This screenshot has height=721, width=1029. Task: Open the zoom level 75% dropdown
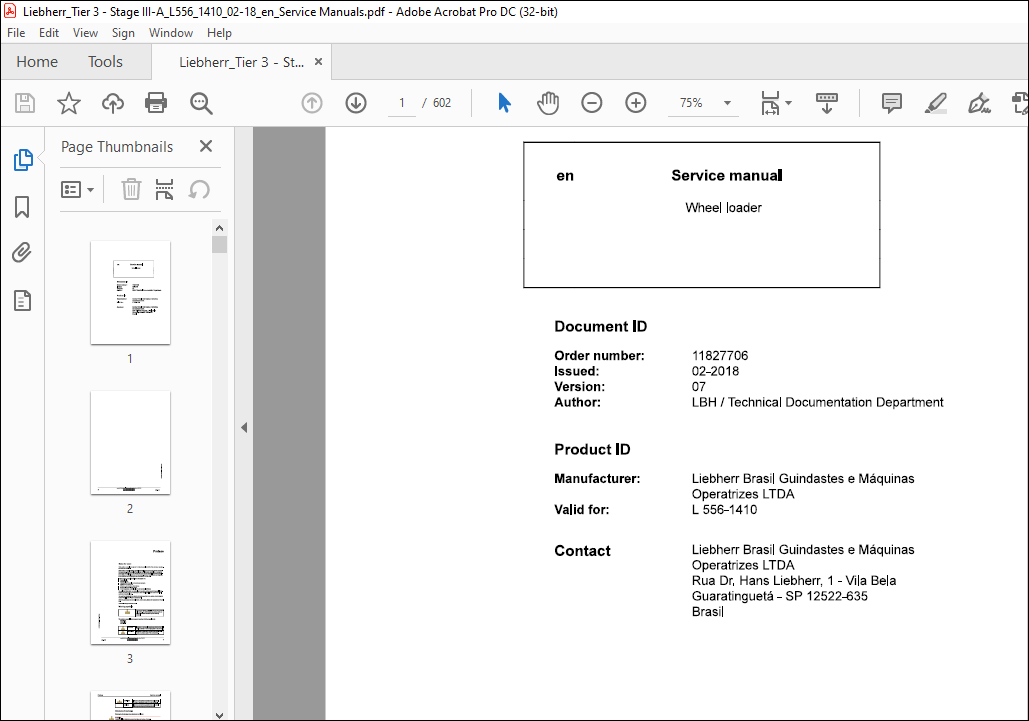click(727, 103)
